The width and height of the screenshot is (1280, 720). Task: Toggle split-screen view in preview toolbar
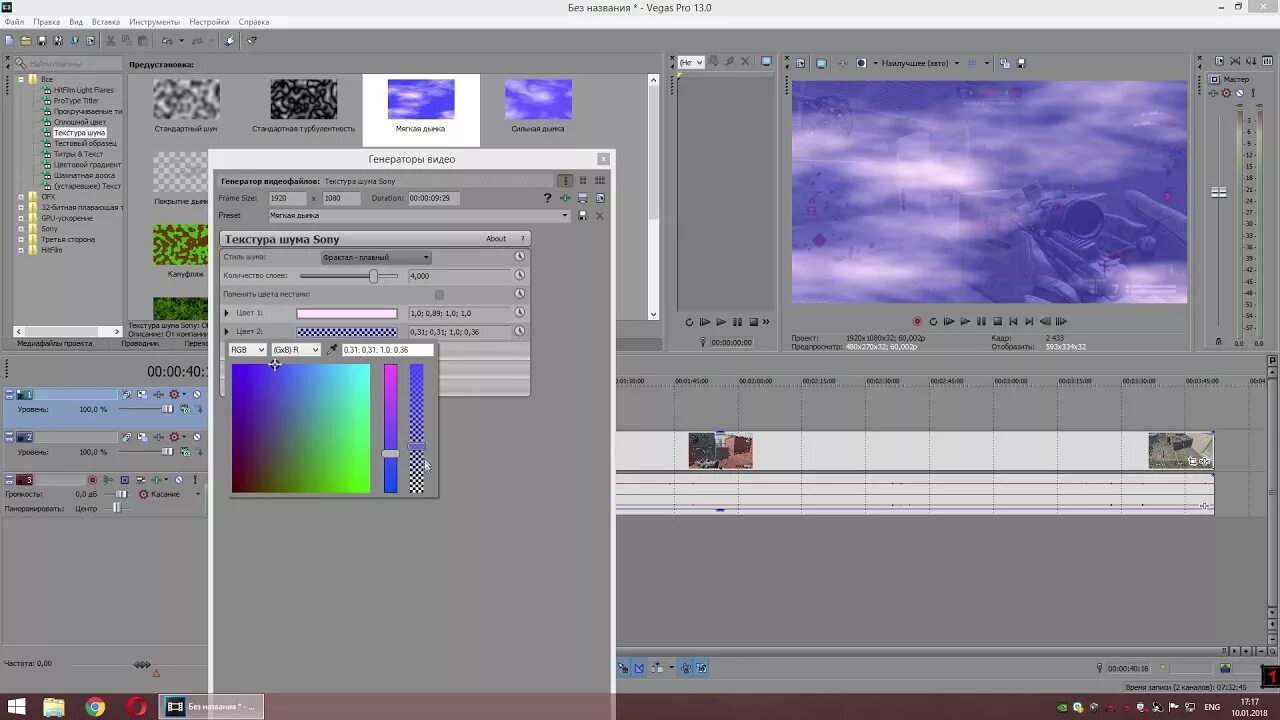tap(861, 63)
